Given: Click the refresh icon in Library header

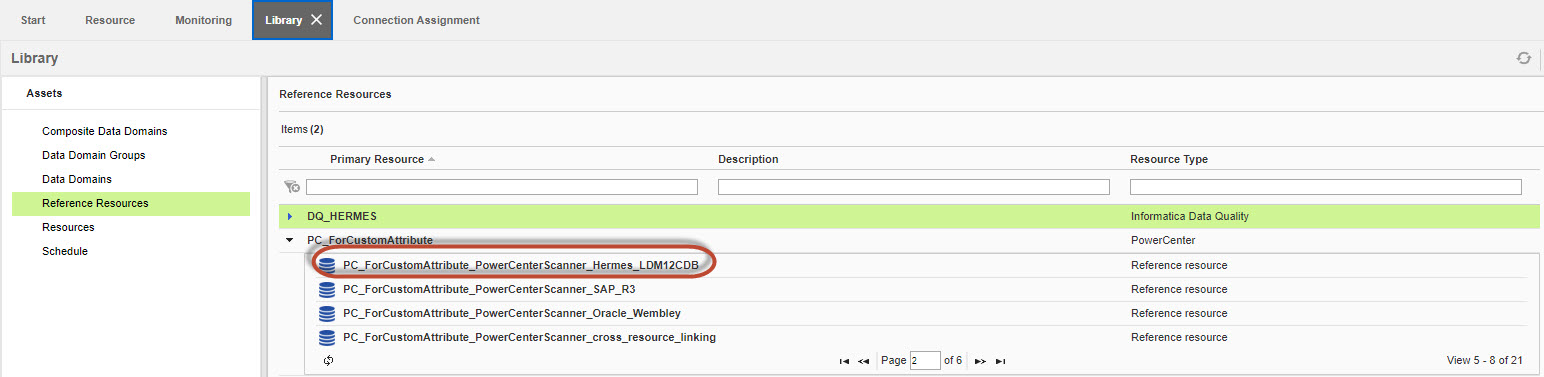Looking at the screenshot, I should tap(1523, 58).
